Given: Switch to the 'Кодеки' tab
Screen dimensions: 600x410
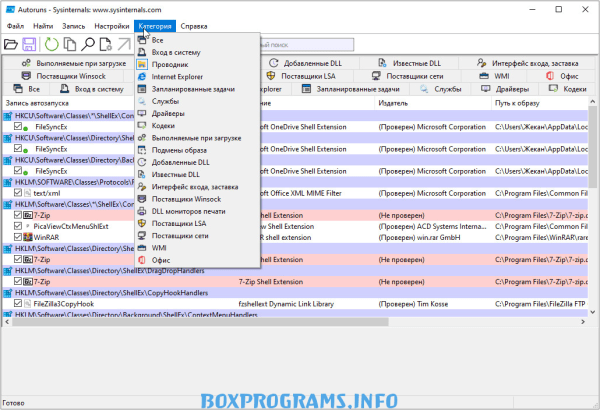Looking at the screenshot, I should (x=567, y=89).
